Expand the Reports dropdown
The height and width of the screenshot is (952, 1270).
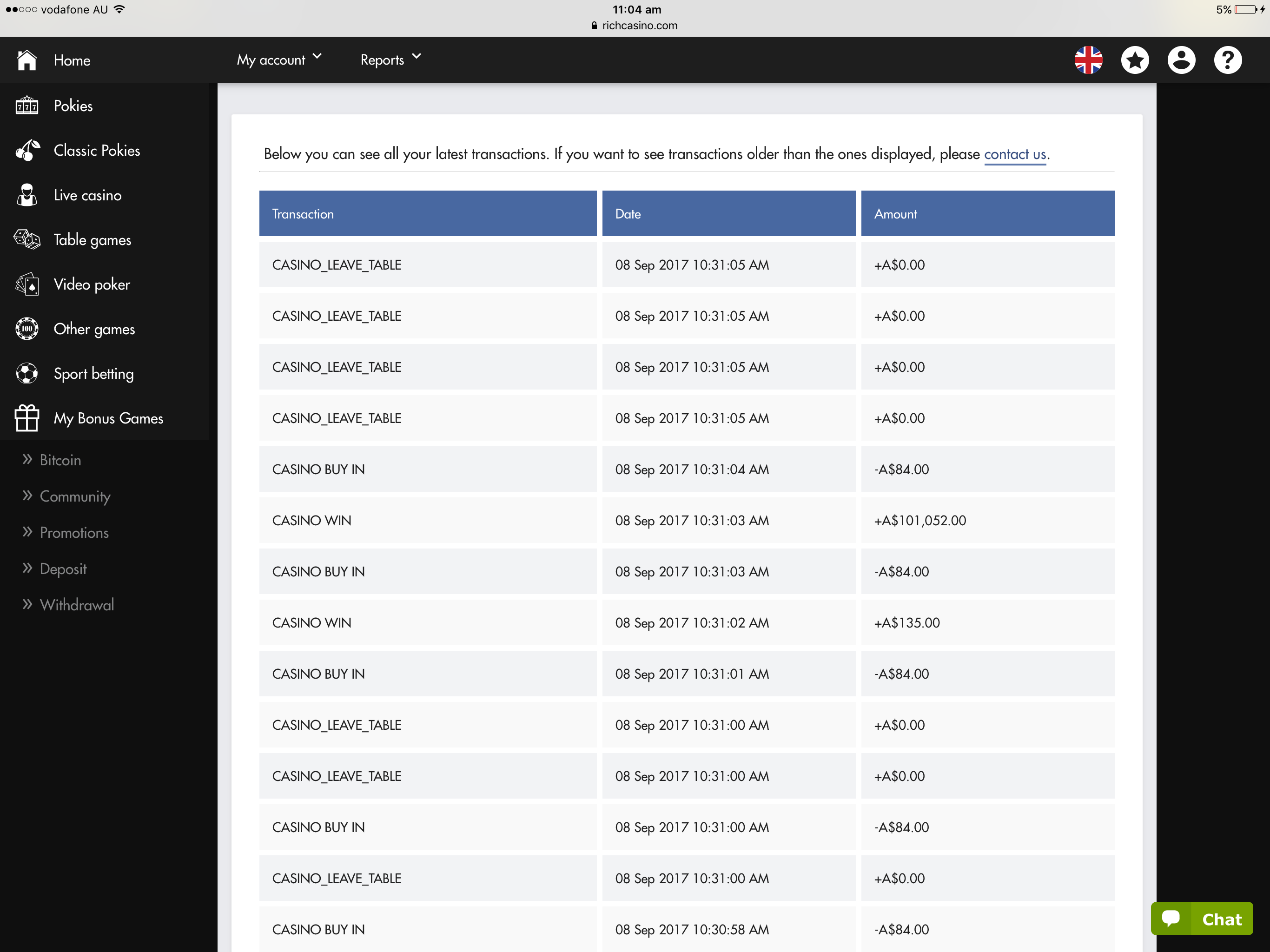(390, 59)
